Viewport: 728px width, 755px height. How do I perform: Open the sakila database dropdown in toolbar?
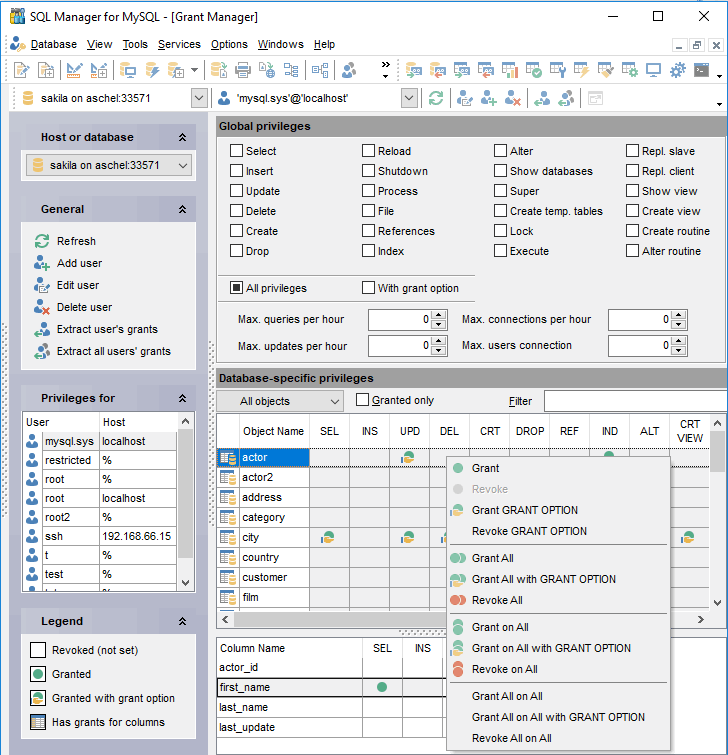(x=199, y=98)
